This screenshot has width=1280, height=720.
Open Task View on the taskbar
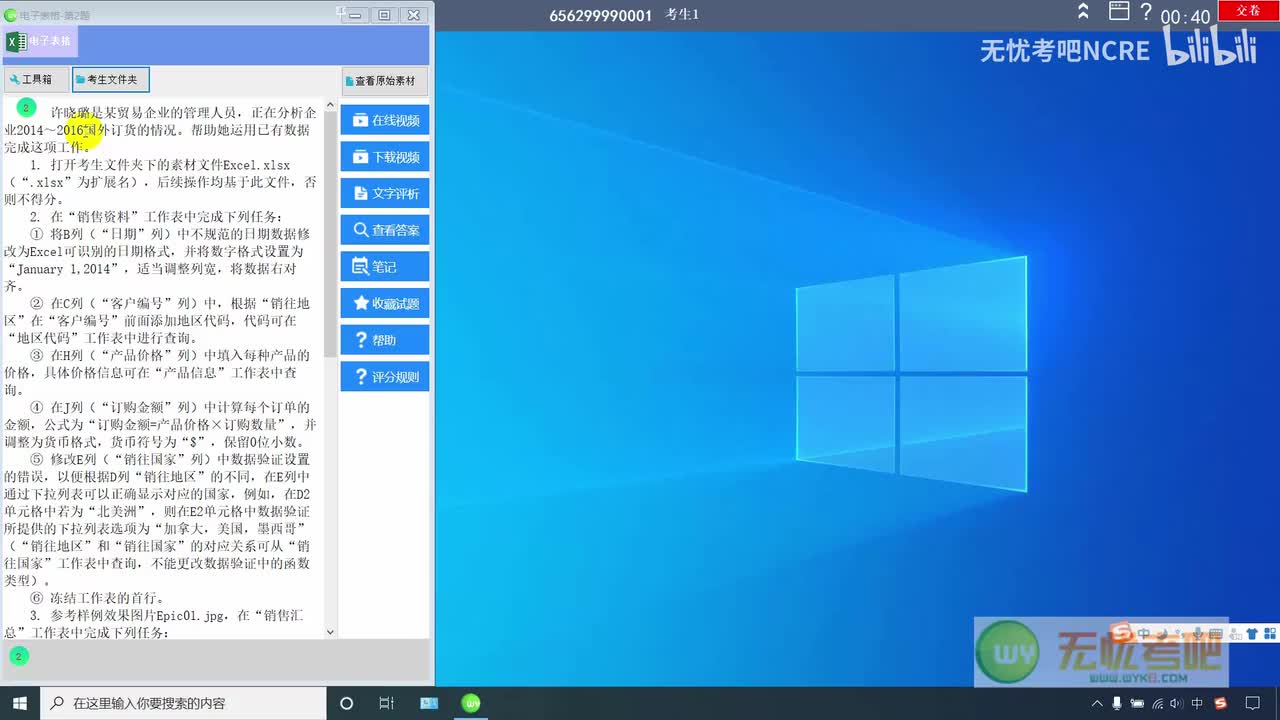pyautogui.click(x=387, y=703)
